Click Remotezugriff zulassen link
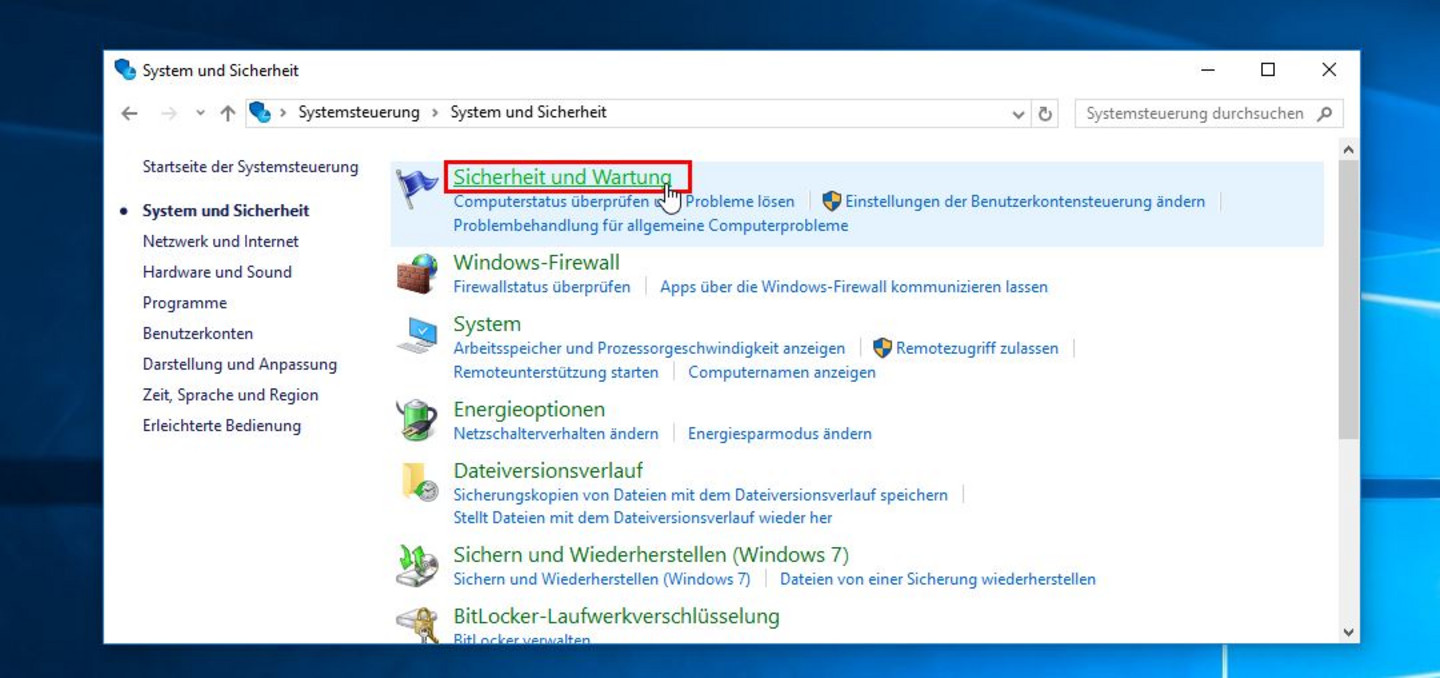 977,348
